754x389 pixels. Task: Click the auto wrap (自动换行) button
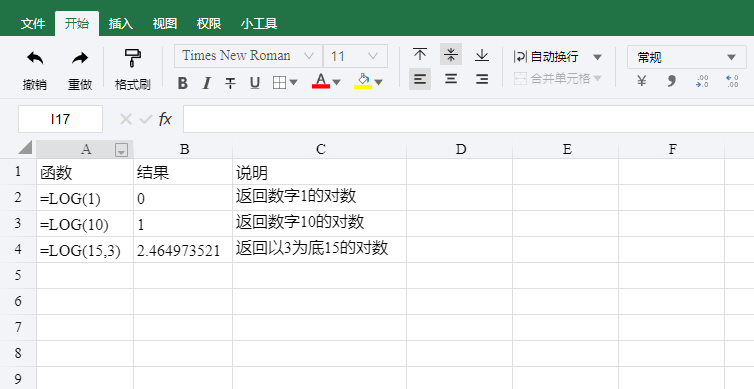[546, 57]
